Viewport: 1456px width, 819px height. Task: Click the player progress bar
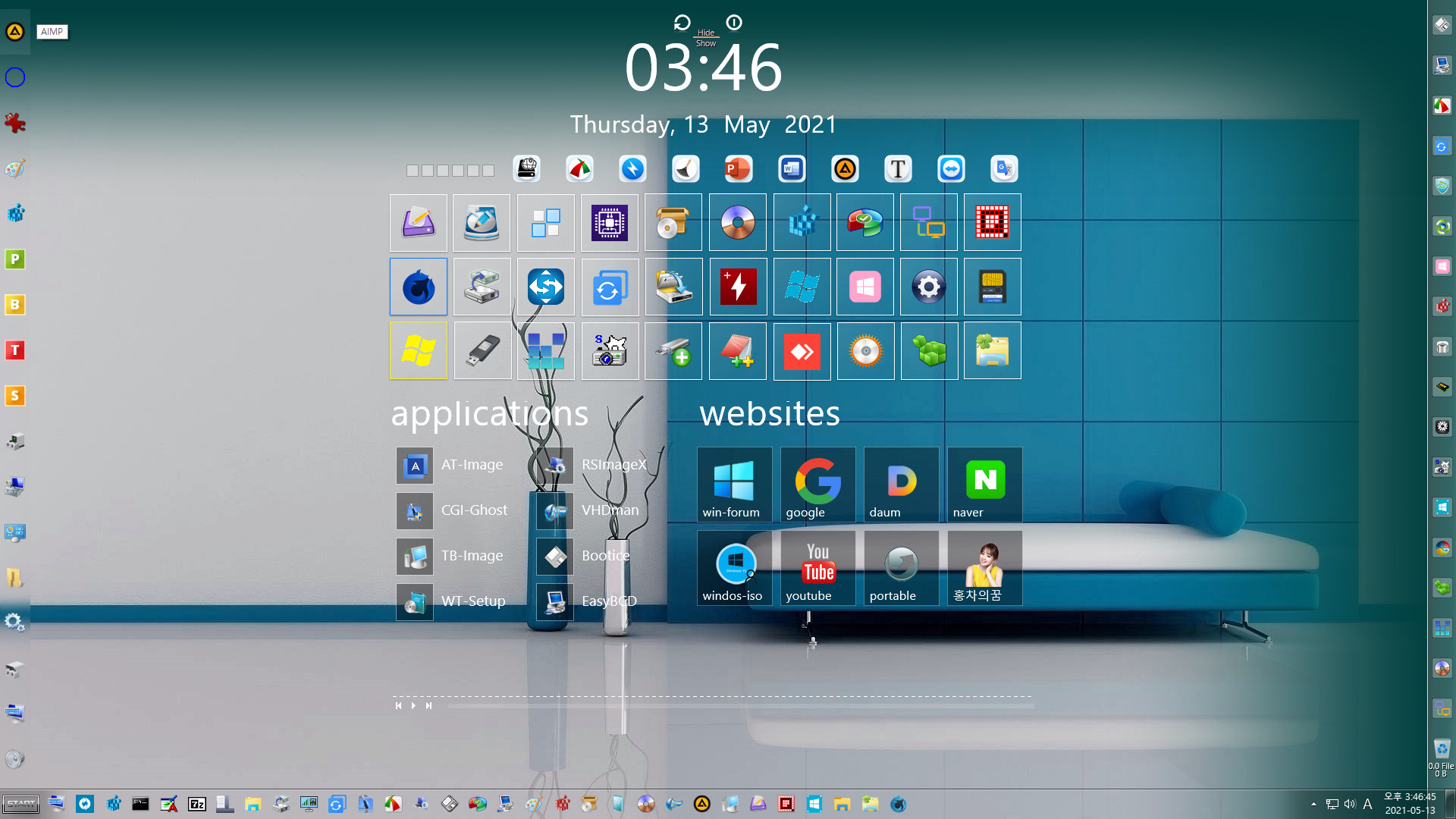740,706
